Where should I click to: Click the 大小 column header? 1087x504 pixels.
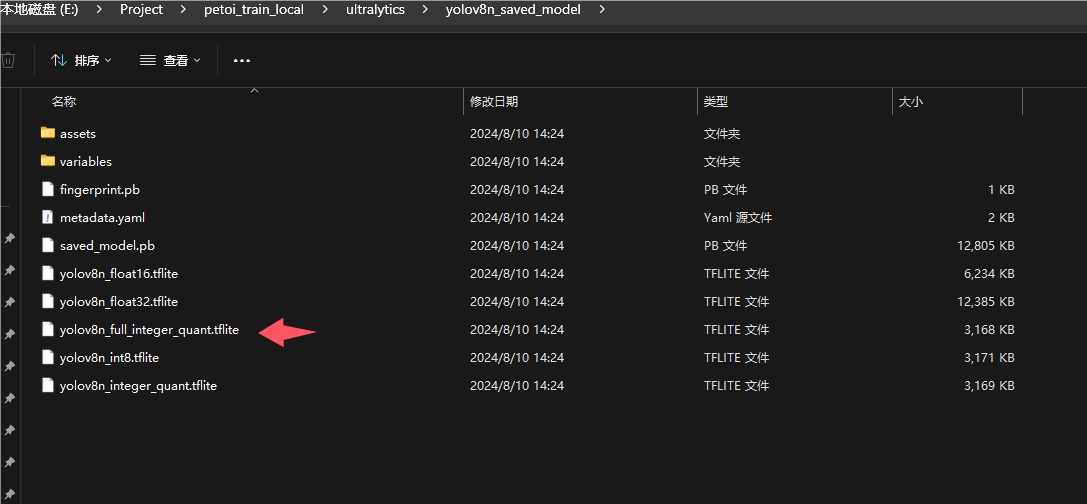(910, 102)
